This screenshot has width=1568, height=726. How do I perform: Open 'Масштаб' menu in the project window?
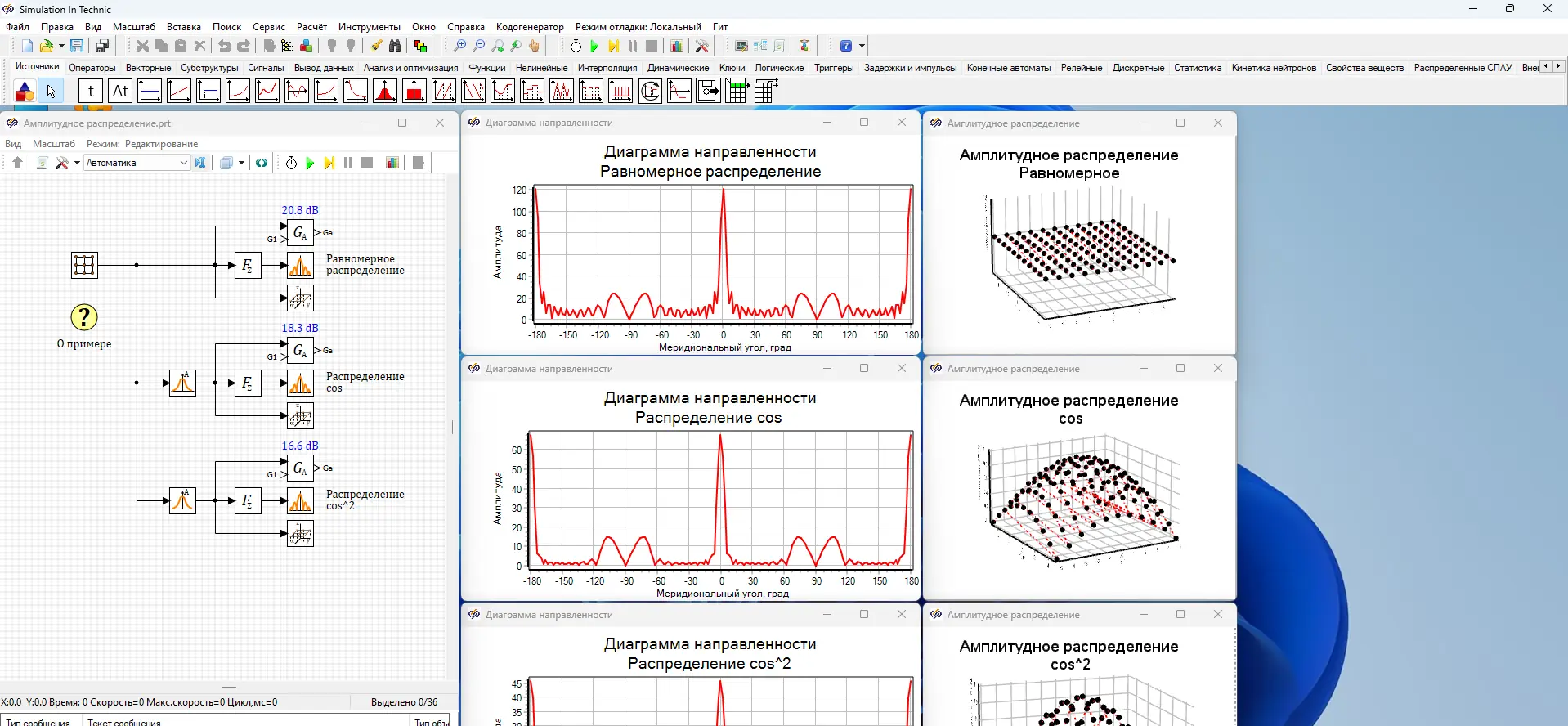coord(54,144)
